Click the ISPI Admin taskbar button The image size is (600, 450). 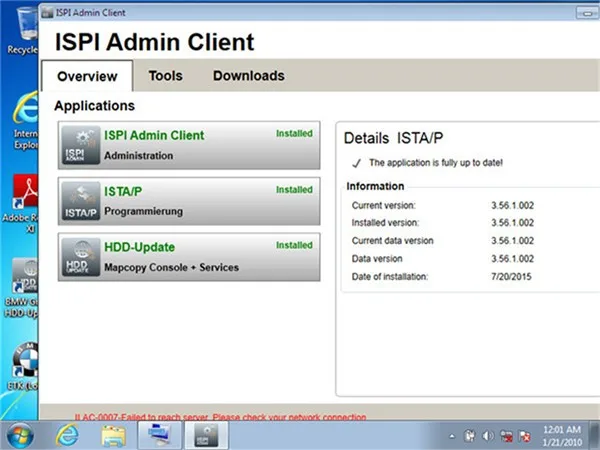pyautogui.click(x=207, y=435)
